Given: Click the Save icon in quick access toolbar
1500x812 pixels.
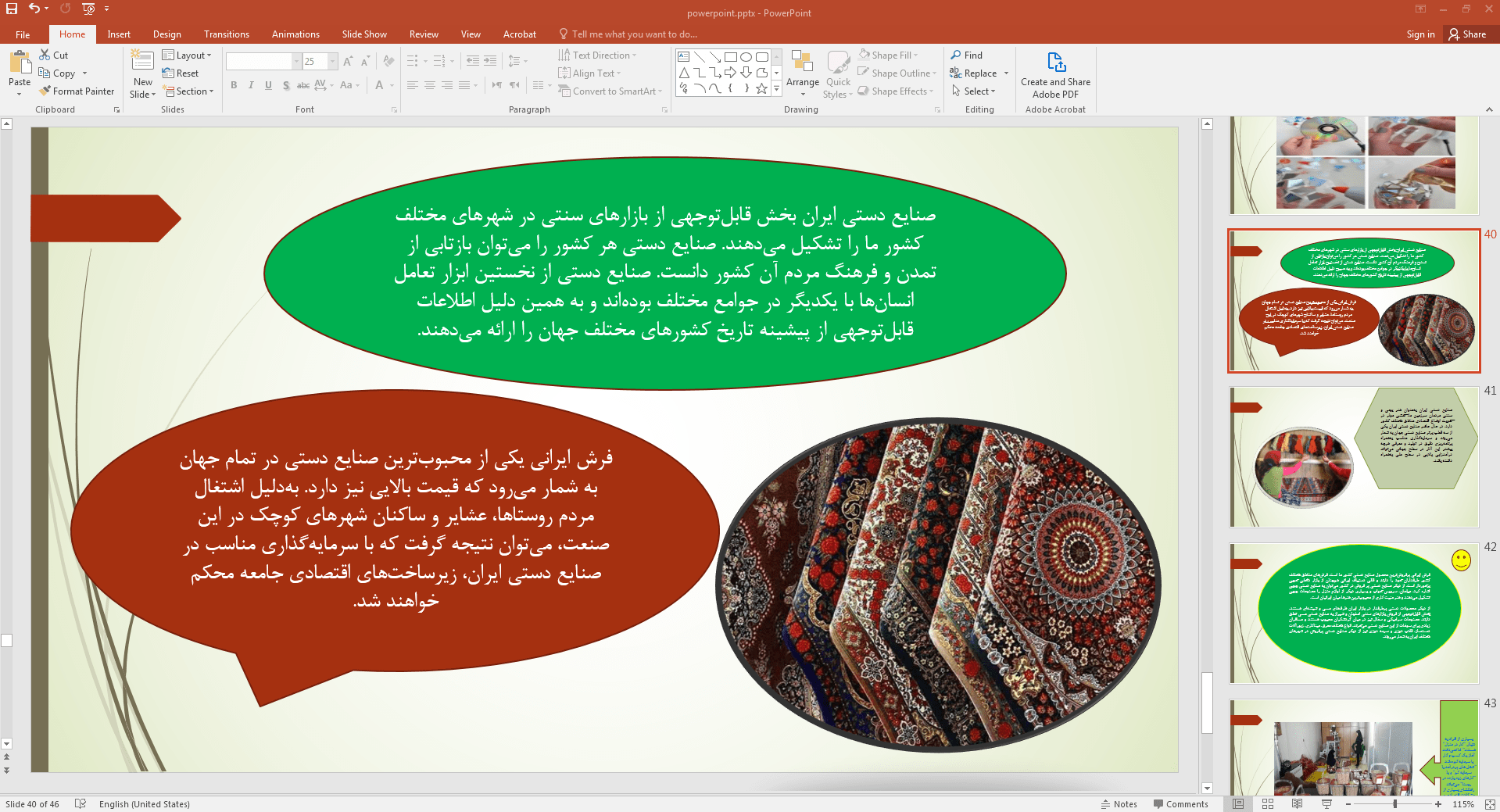Looking at the screenshot, I should [12, 9].
